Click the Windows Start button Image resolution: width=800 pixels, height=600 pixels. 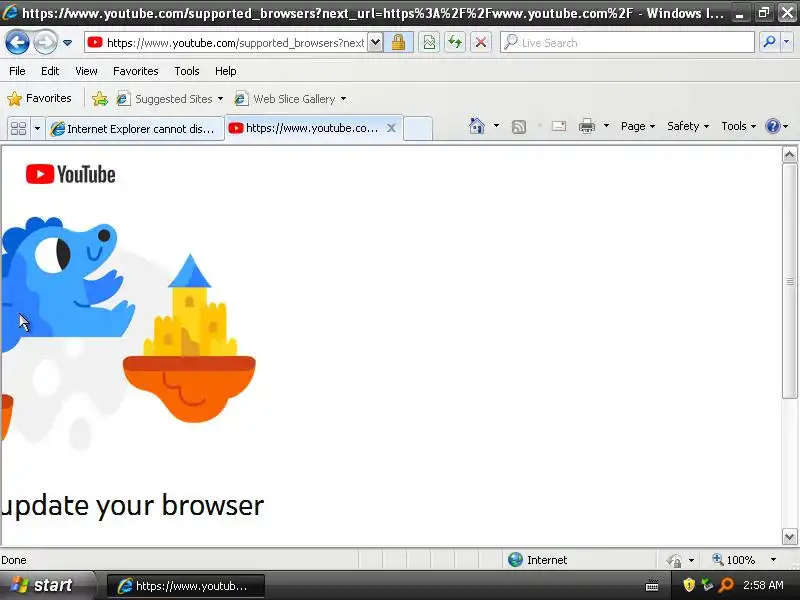click(47, 585)
